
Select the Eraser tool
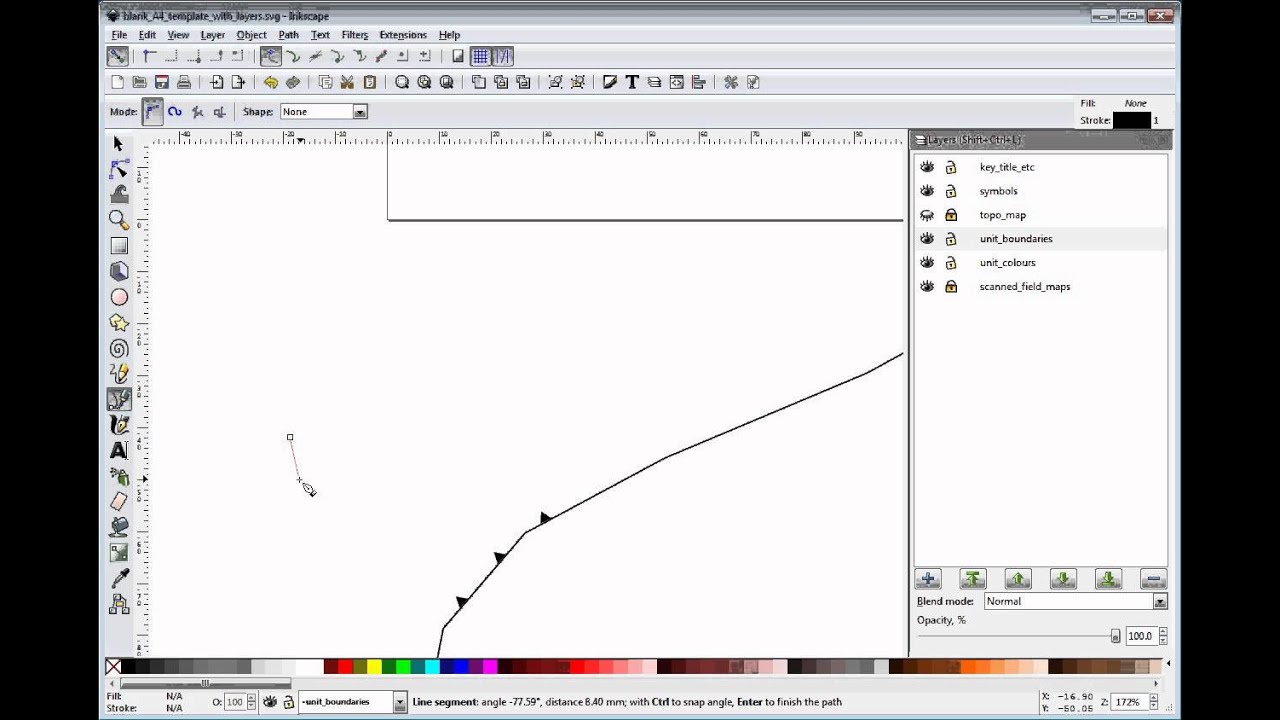click(x=119, y=501)
